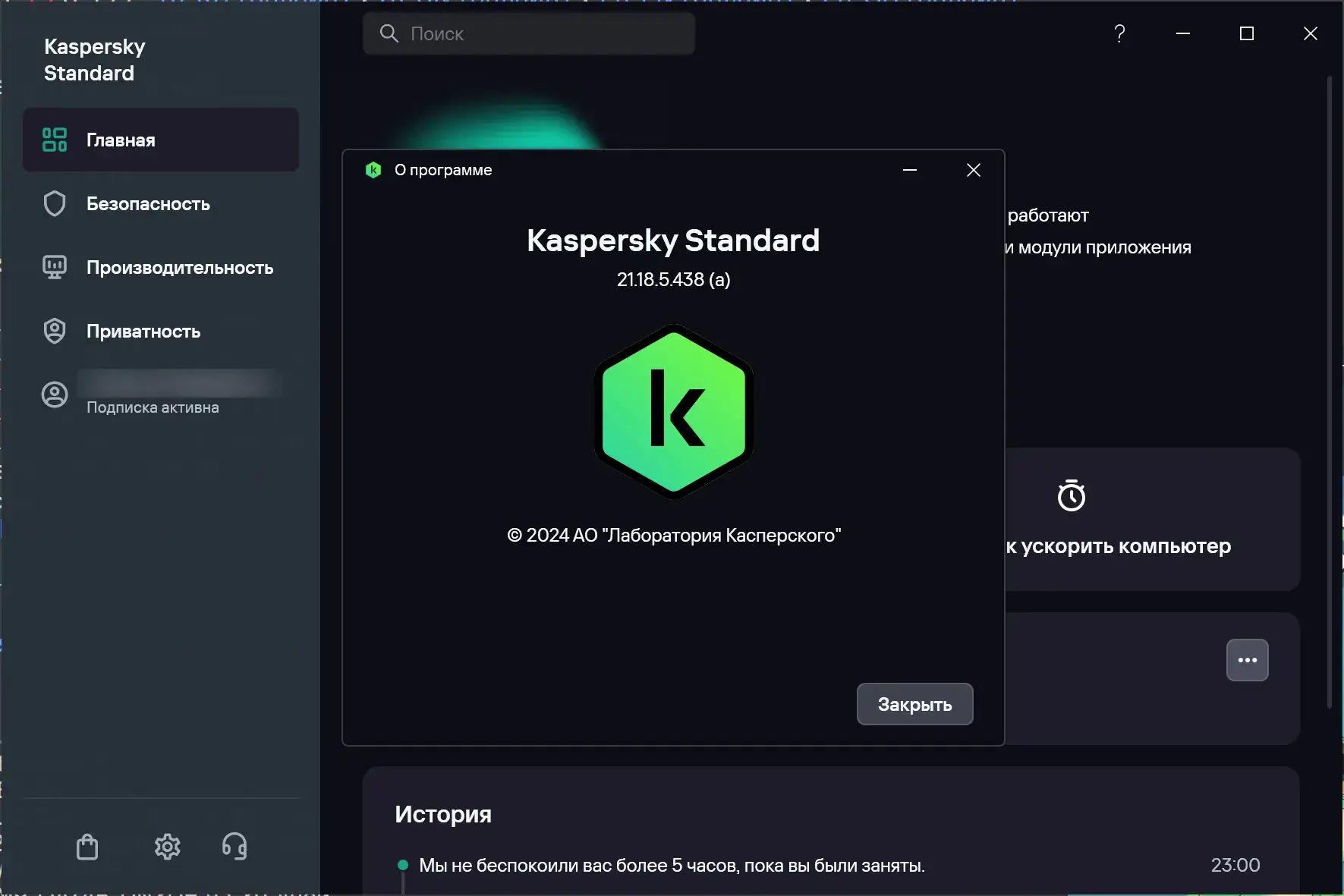Minimize the О программе dialog
This screenshot has width=1344, height=896.
(910, 170)
